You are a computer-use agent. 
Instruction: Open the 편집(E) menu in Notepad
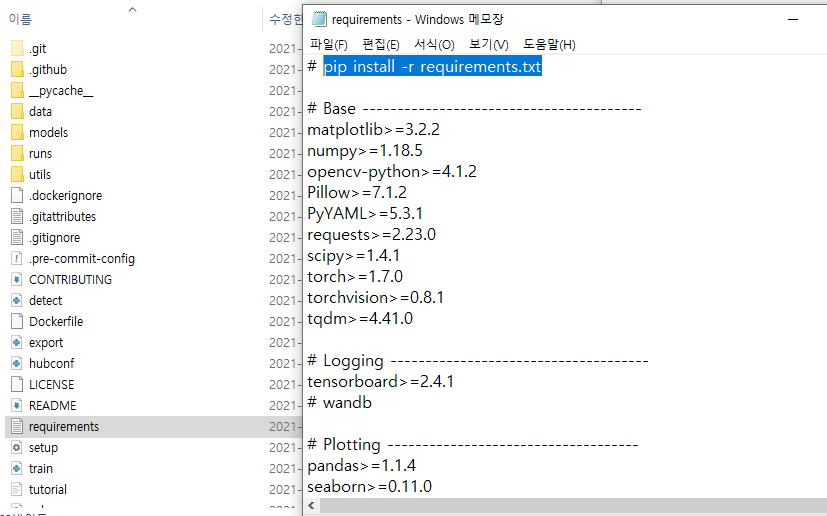coord(381,45)
